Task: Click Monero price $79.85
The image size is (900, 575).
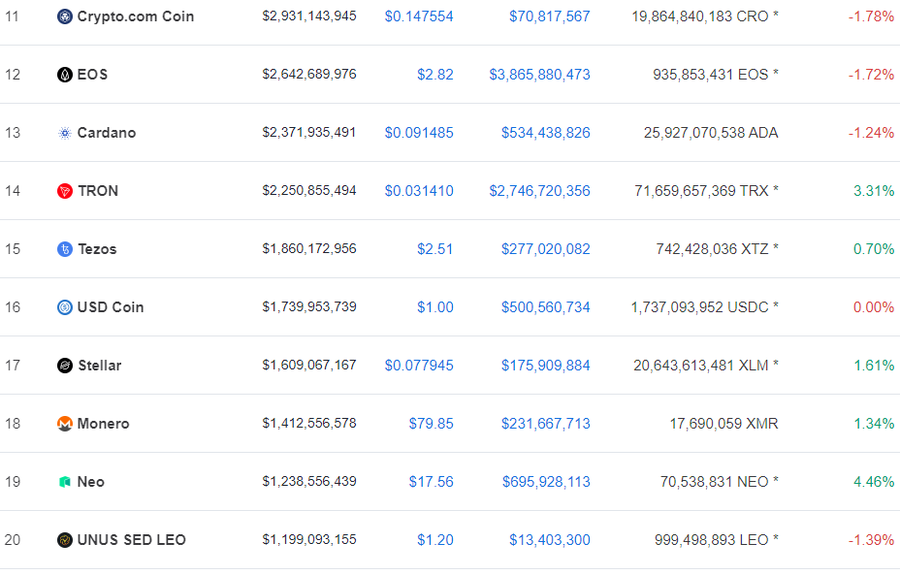Action: point(431,424)
